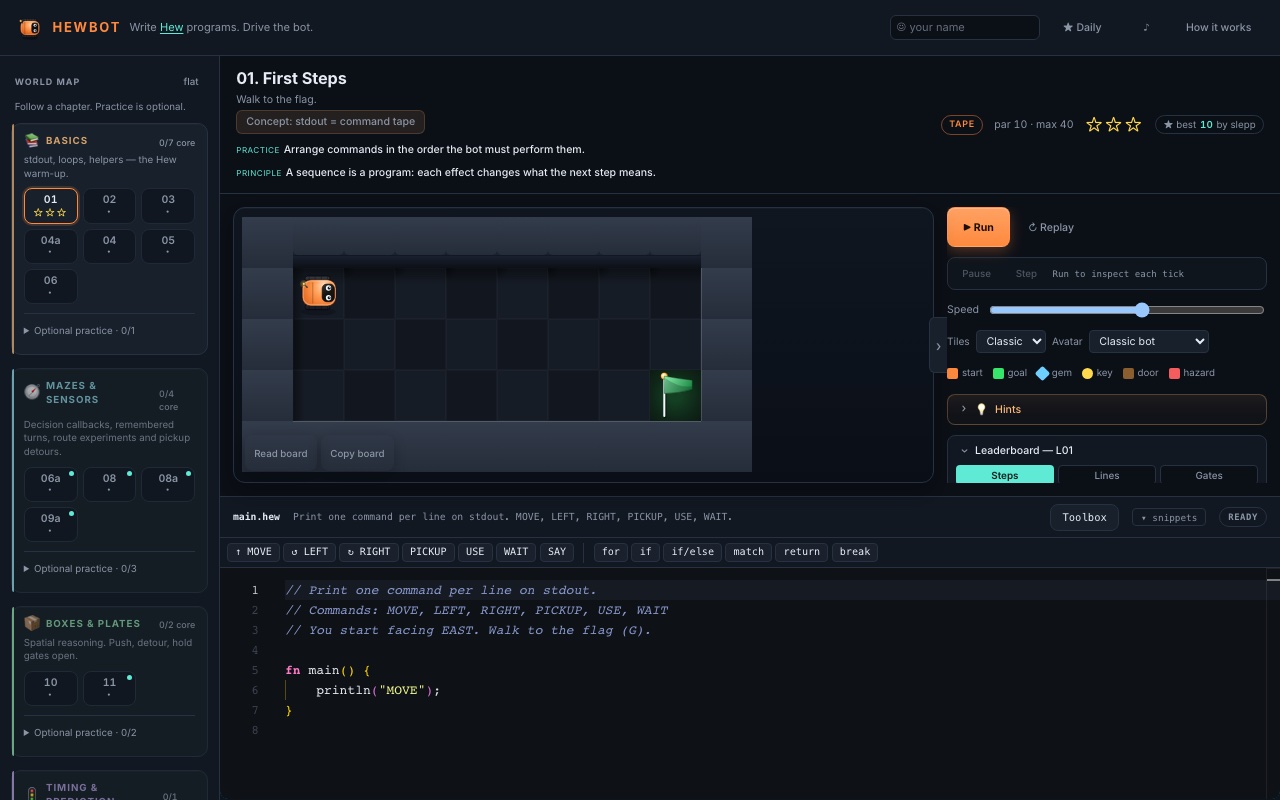Insert RIGHT turn command
The height and width of the screenshot is (800, 1280).
click(368, 552)
